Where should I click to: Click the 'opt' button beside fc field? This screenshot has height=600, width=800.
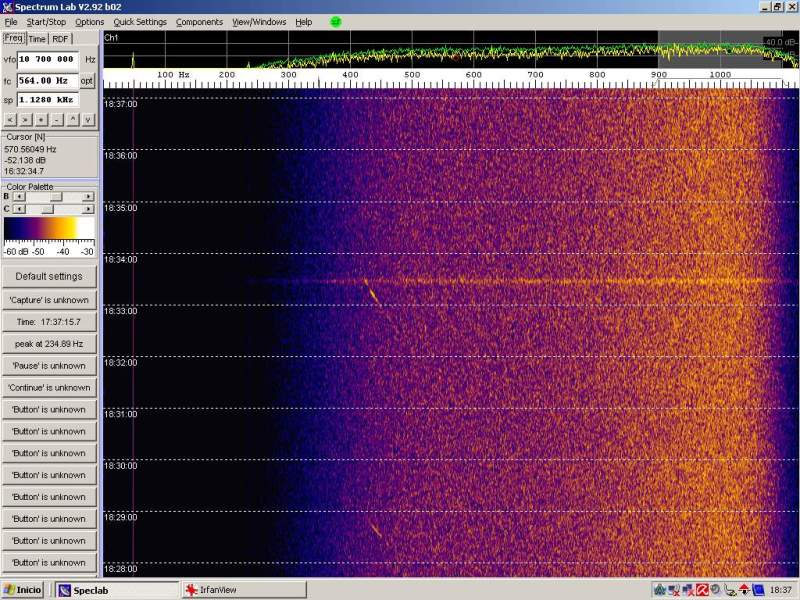click(88, 80)
